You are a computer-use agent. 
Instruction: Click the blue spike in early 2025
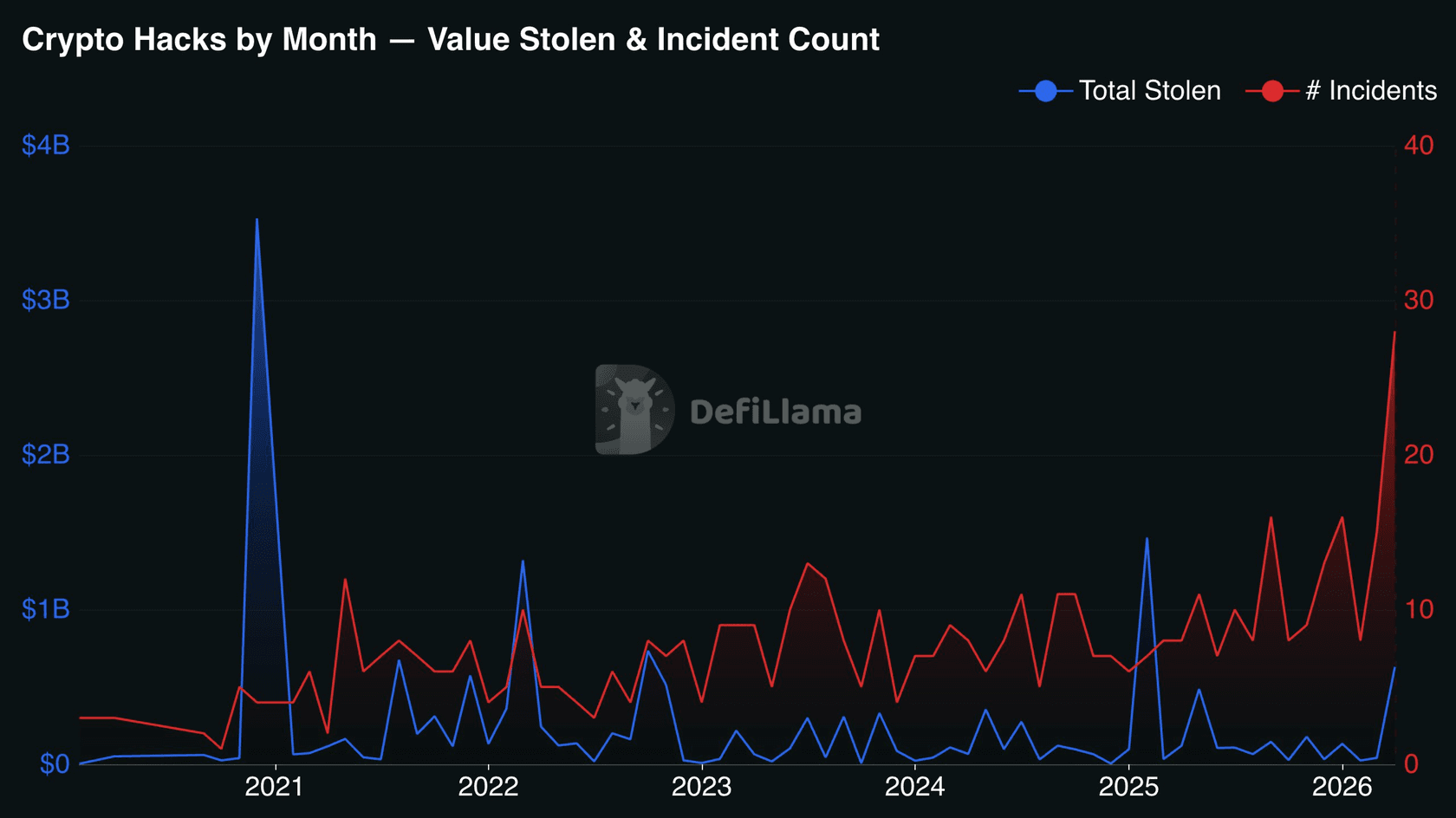[1147, 539]
